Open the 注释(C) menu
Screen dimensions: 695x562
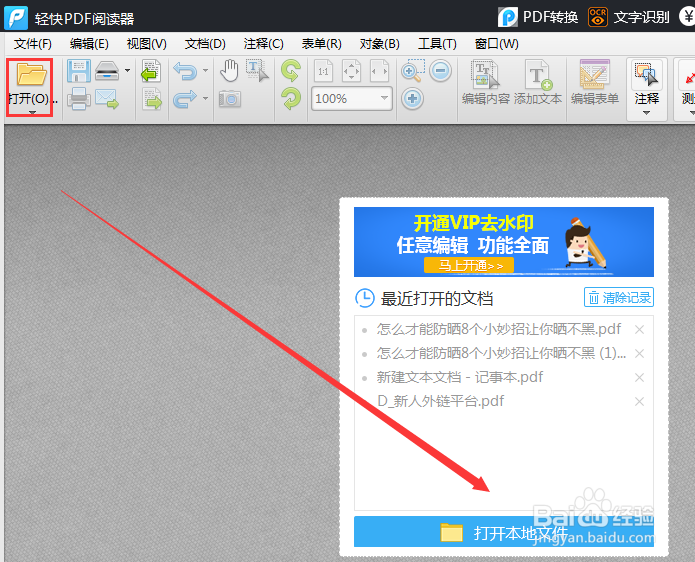pos(263,44)
